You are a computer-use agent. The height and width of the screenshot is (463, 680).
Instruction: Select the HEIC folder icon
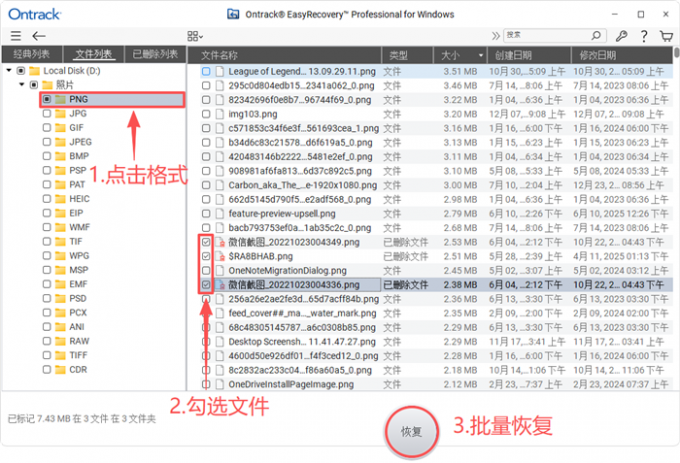pos(60,199)
